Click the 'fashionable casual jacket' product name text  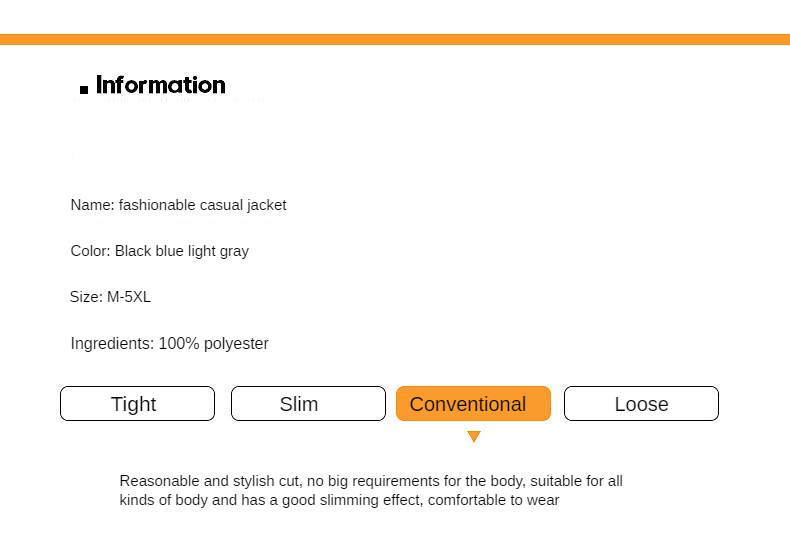pyautogui.click(x=203, y=206)
